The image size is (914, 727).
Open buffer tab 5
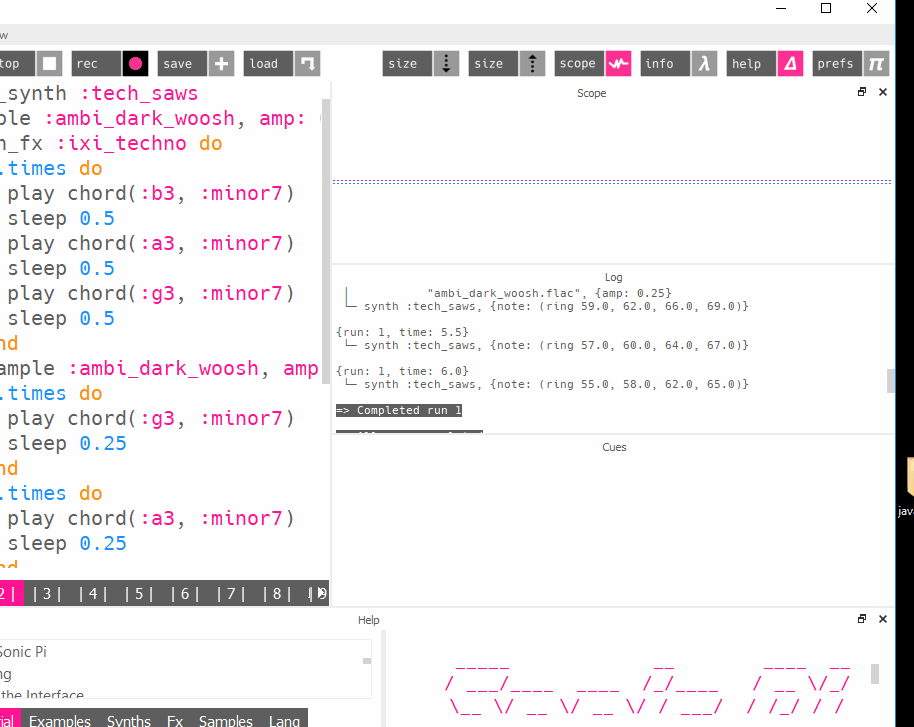coord(138,593)
